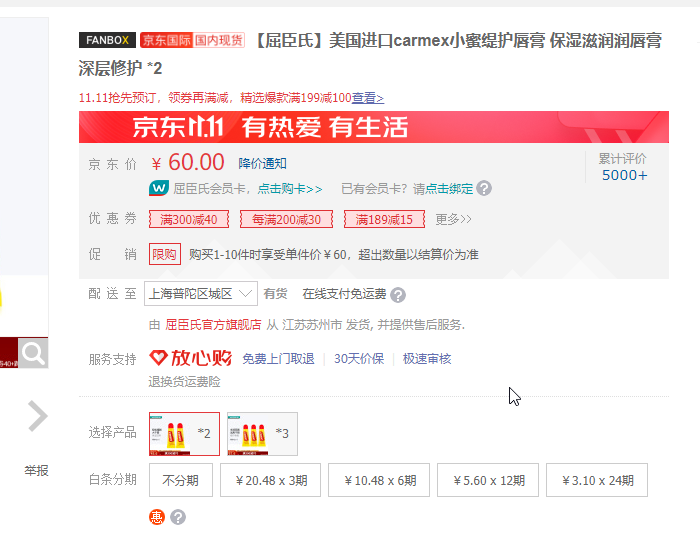The width and height of the screenshot is (700, 542).
Task: Go to next thumbnail with right chevron arrow
Action: [x=38, y=416]
